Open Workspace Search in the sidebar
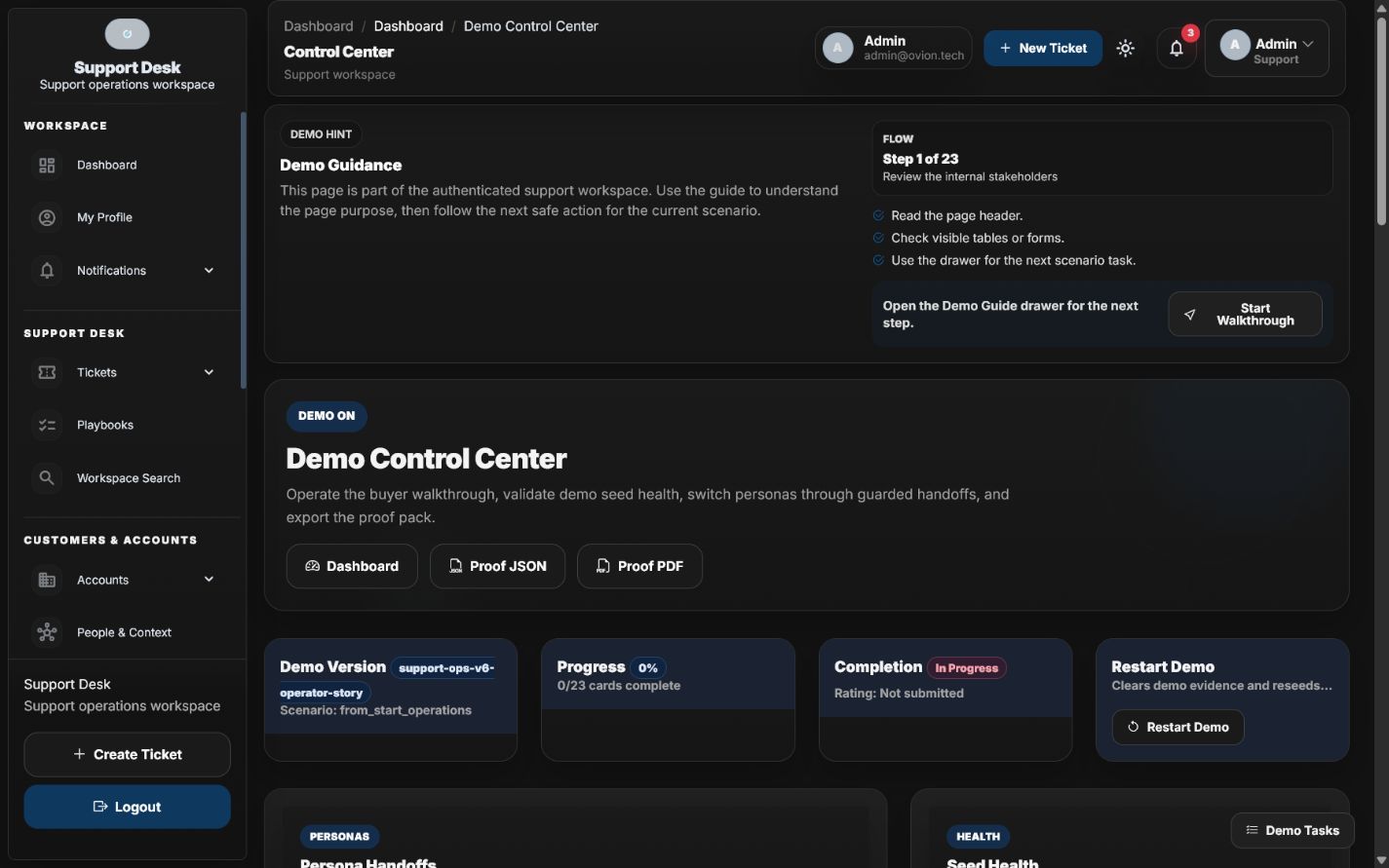 (127, 478)
